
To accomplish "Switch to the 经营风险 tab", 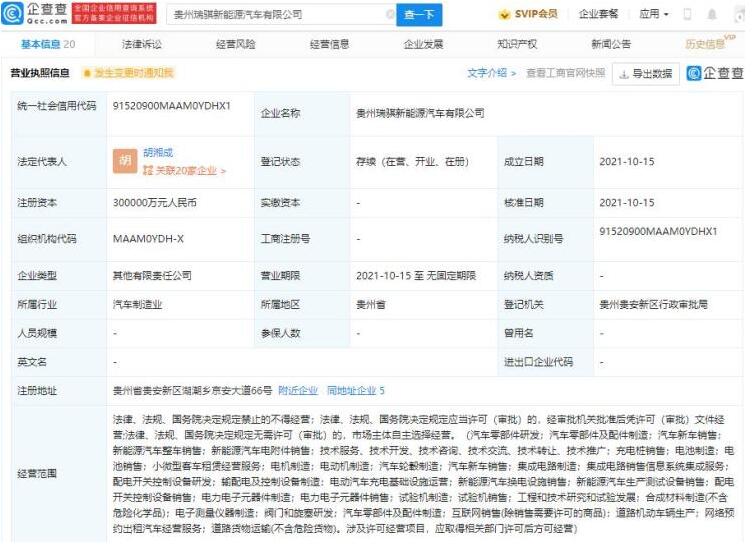I will tap(236, 44).
